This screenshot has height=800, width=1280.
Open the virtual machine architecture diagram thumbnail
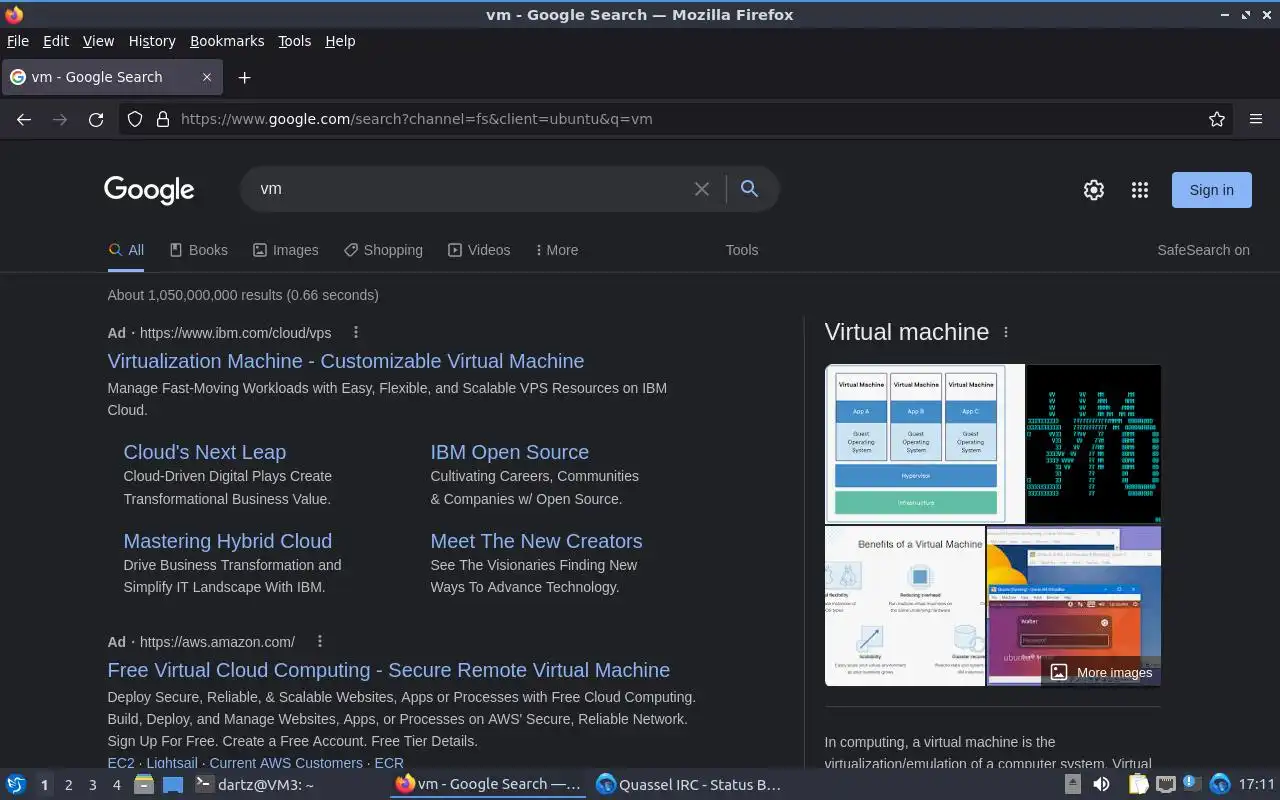pos(925,444)
